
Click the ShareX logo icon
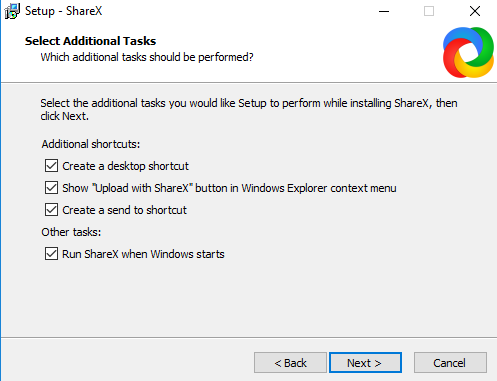coord(468,52)
